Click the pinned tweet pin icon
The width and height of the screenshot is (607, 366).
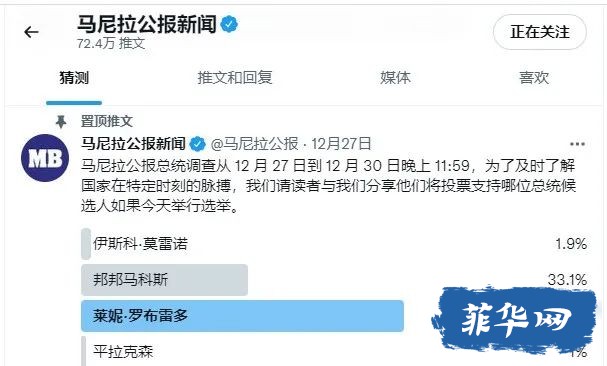tap(61, 122)
